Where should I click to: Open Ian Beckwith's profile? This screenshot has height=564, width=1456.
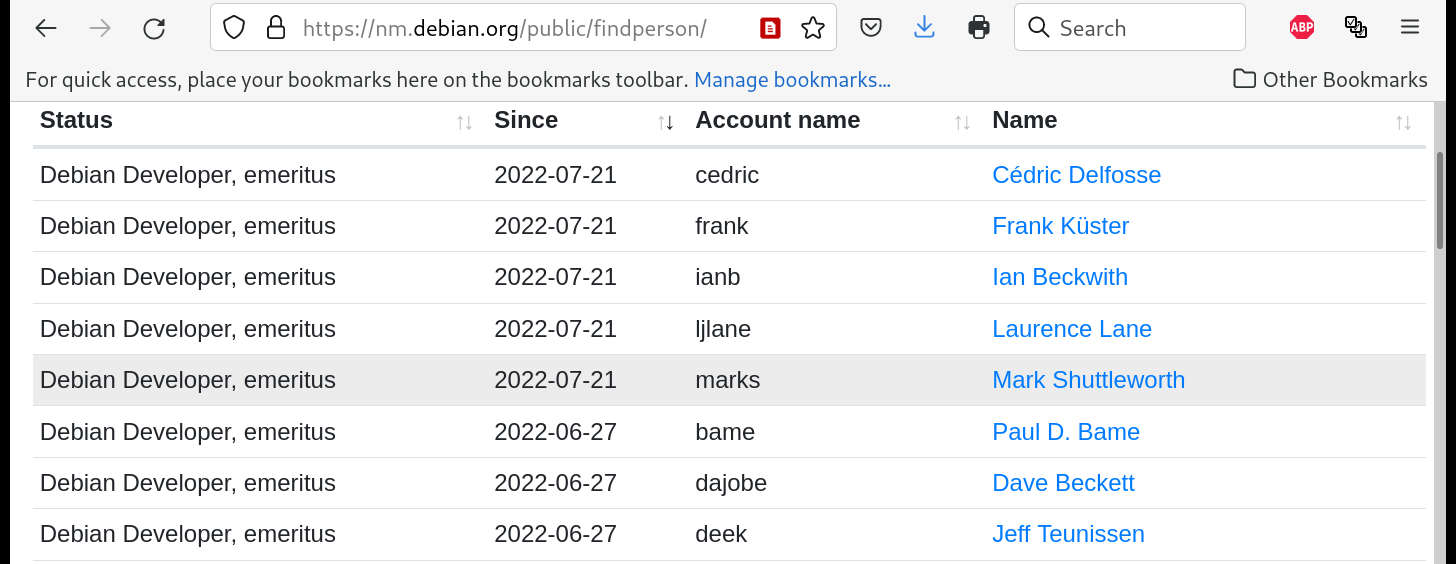tap(1060, 277)
